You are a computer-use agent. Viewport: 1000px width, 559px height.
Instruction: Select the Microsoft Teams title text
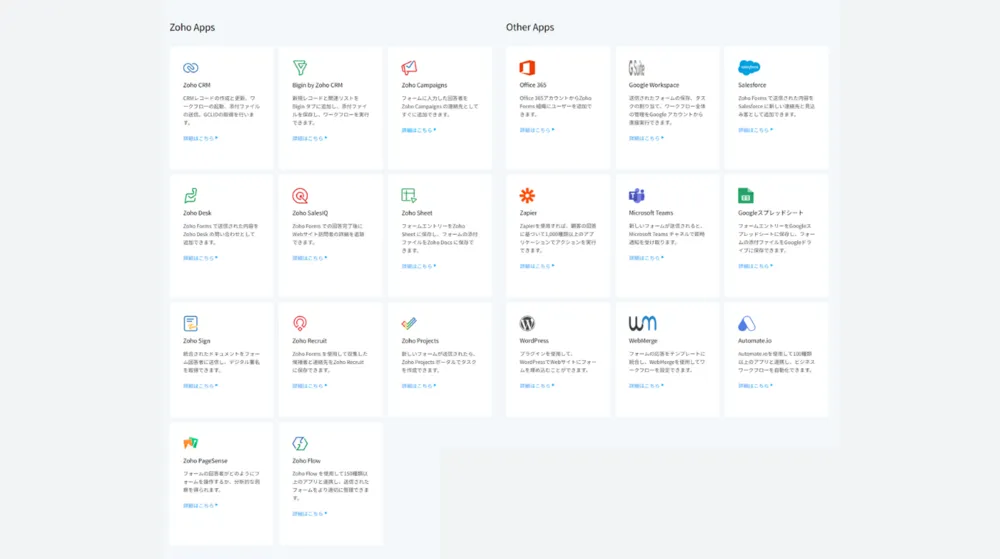click(x=651, y=213)
